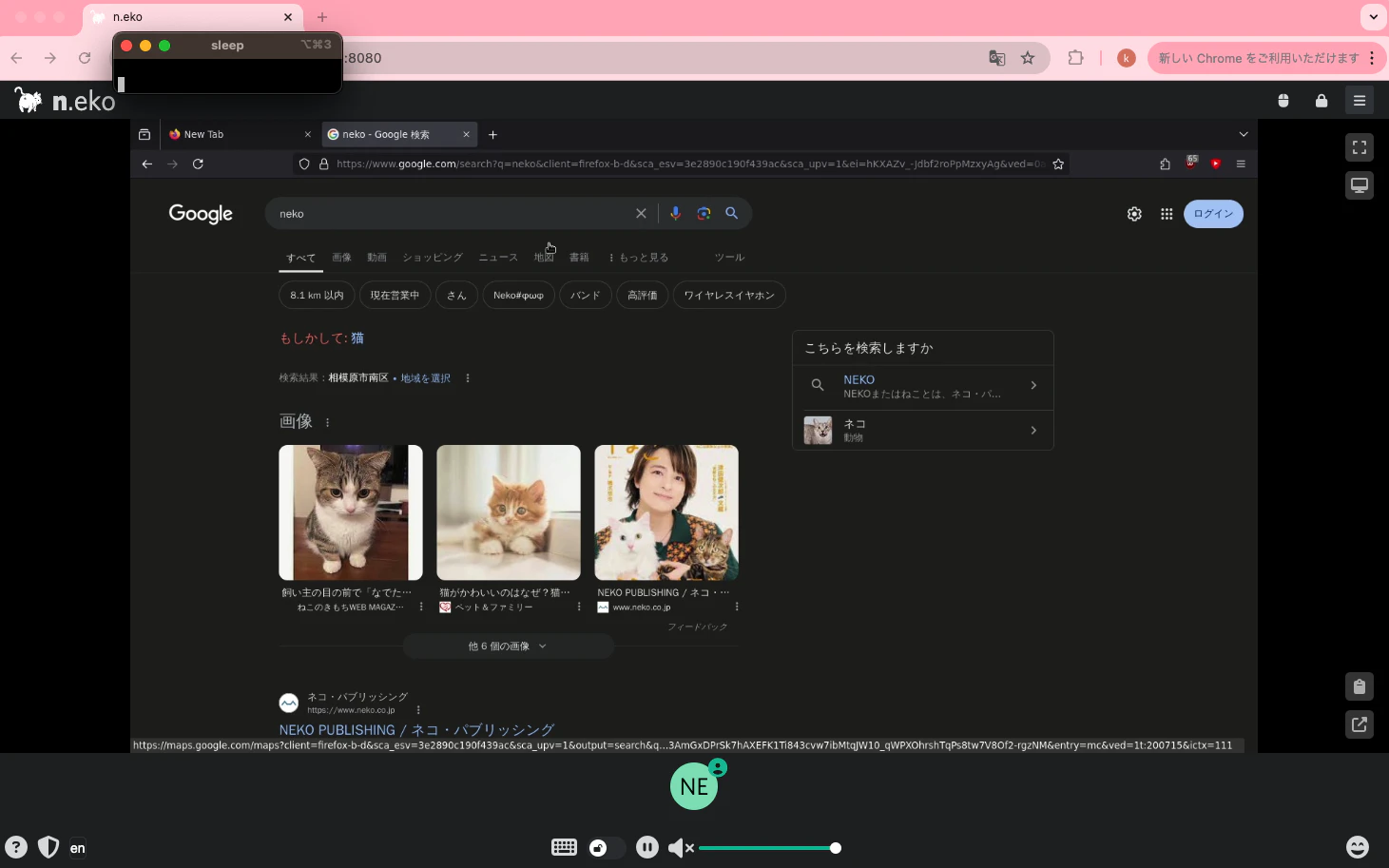This screenshot has height=868, width=1389.
Task: Open Firefox application hamburger menu
Action: (x=1241, y=164)
